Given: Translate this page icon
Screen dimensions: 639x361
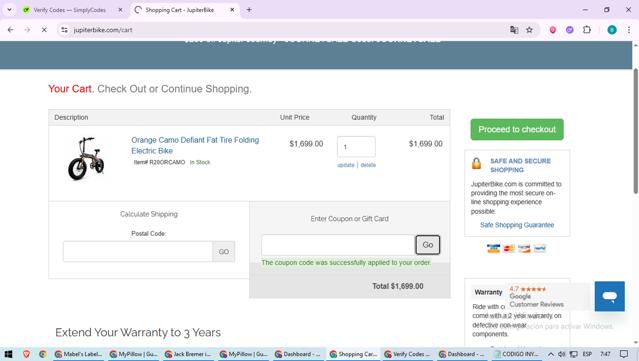Looking at the screenshot, I should click(514, 30).
